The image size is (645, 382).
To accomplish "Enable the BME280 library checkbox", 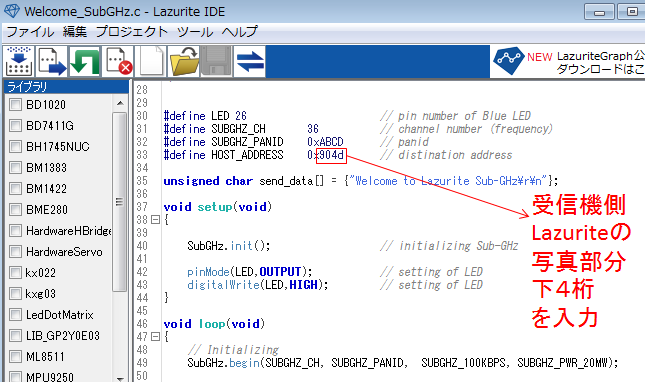I will 15,209.
